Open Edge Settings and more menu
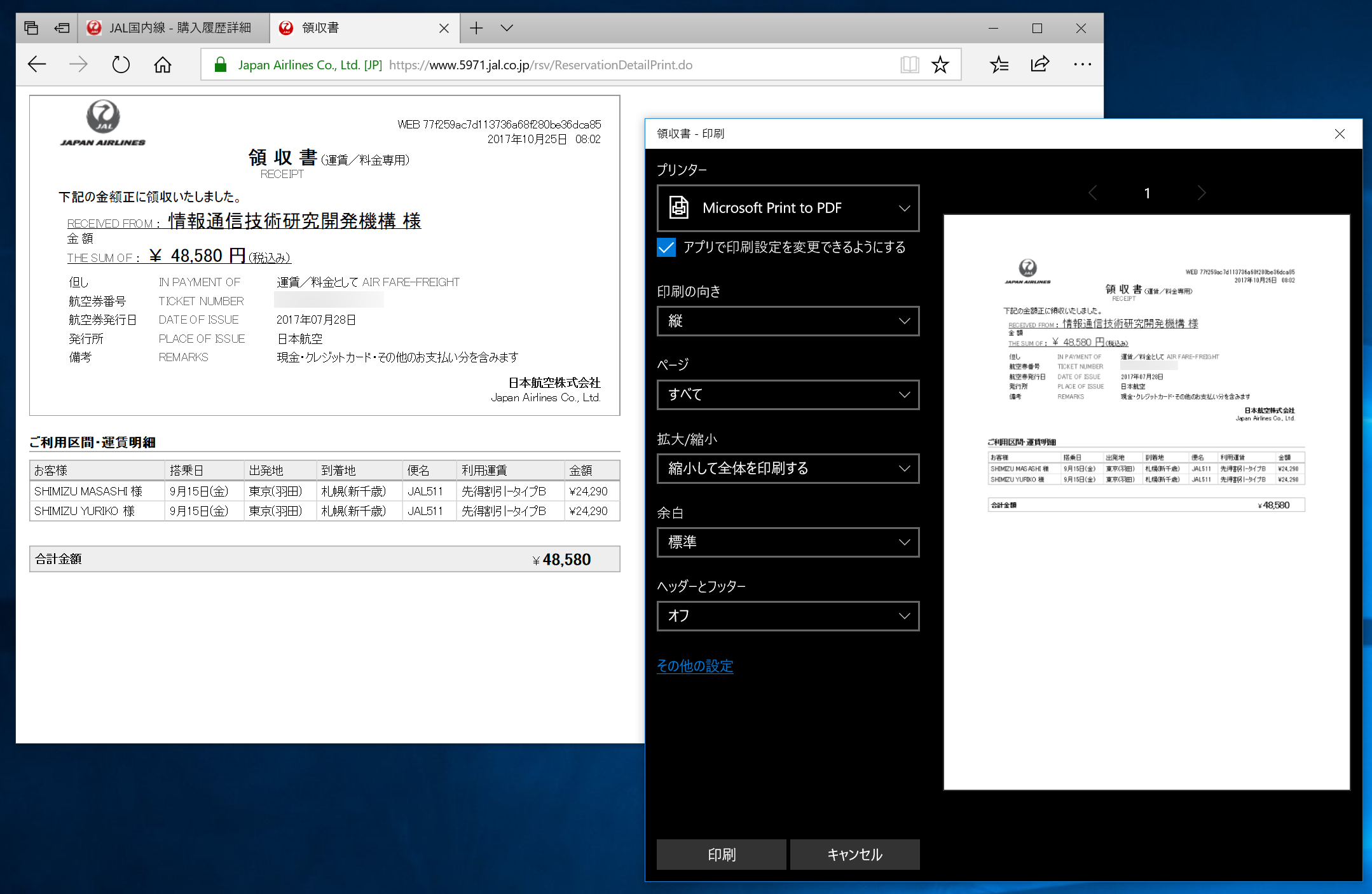 pos(1082,64)
